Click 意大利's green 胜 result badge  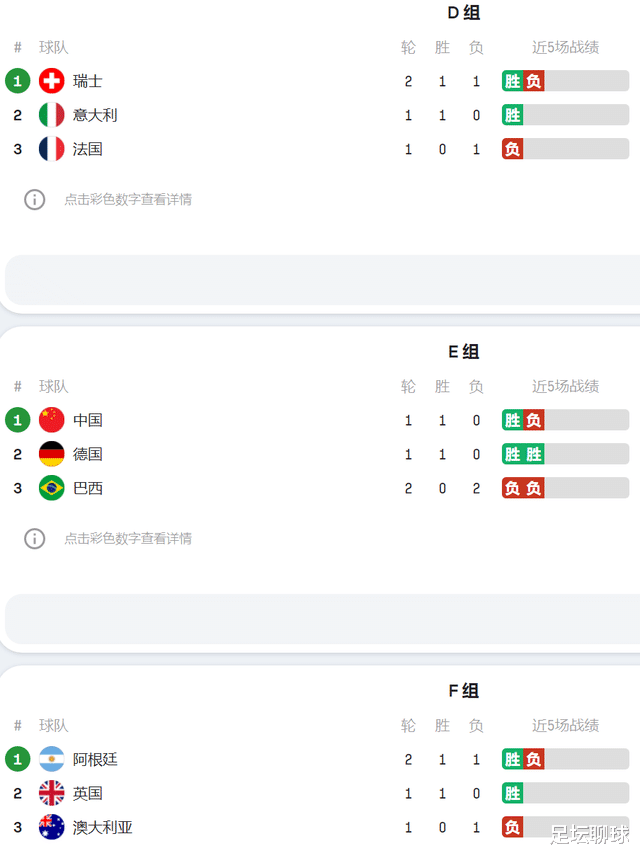click(x=513, y=115)
